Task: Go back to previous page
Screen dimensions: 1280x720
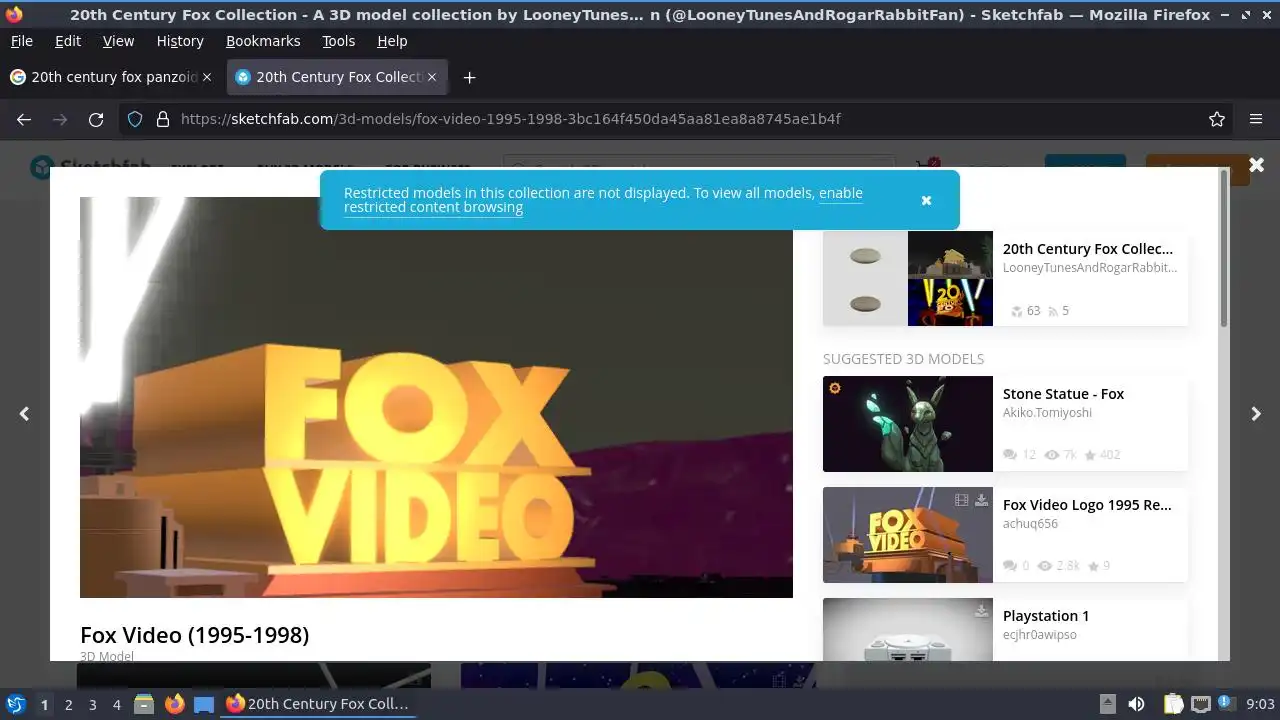Action: point(24,119)
